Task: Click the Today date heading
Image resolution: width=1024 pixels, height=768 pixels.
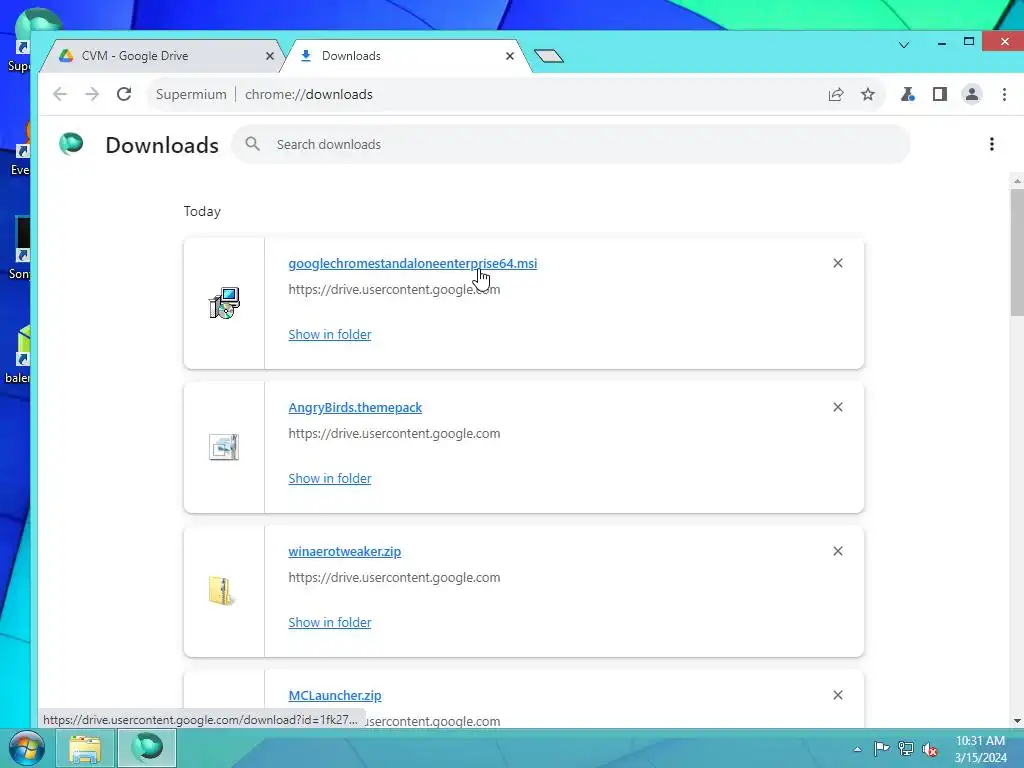Action: 202,212
